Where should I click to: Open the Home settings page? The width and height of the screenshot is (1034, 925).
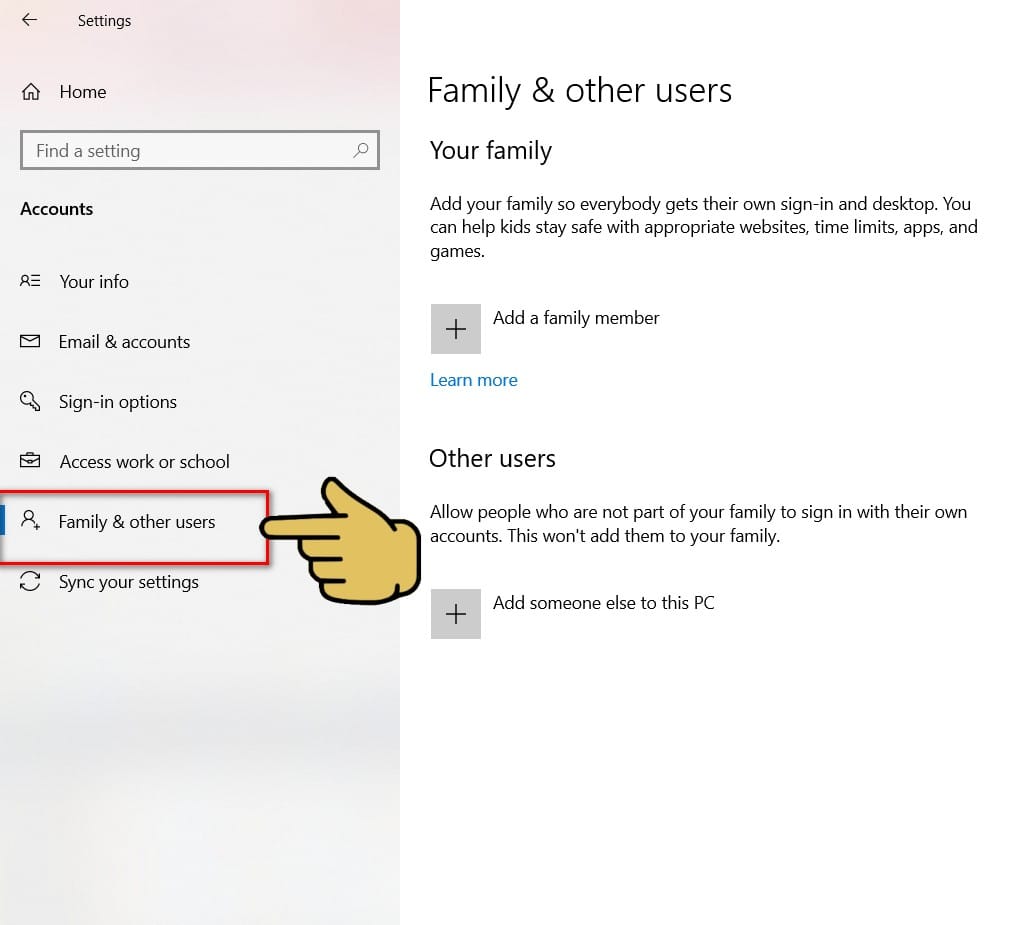pyautogui.click(x=82, y=92)
